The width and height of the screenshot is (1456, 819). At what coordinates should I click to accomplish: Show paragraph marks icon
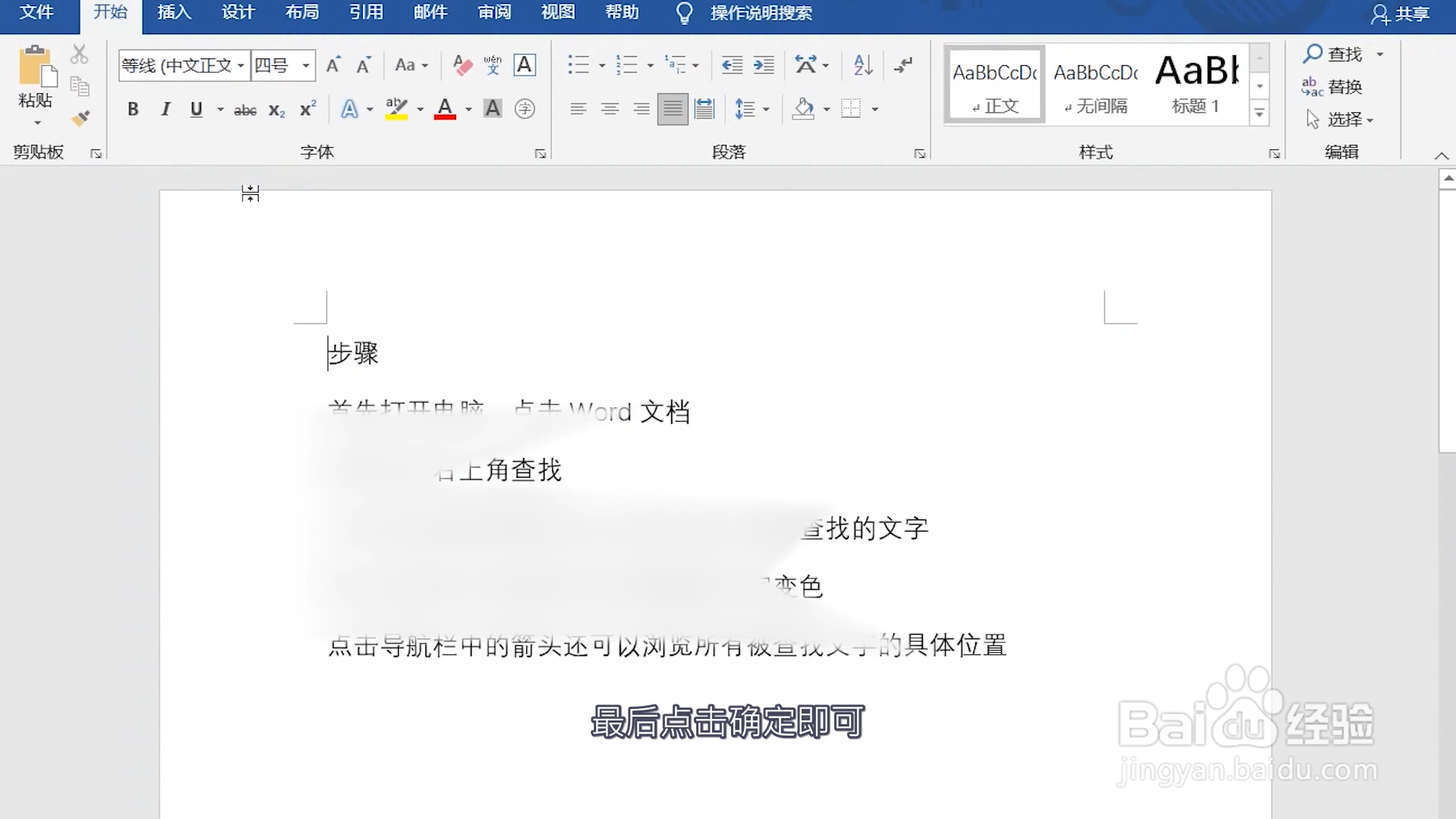pyautogui.click(x=903, y=65)
